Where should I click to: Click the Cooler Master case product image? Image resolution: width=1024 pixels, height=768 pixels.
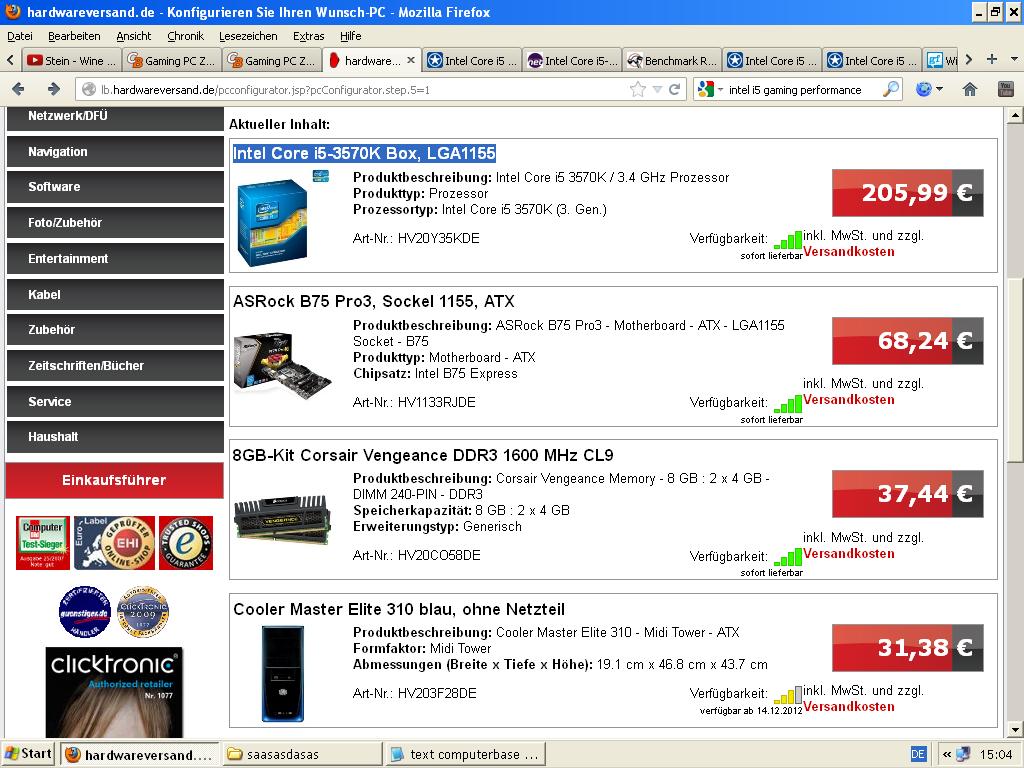[283, 673]
